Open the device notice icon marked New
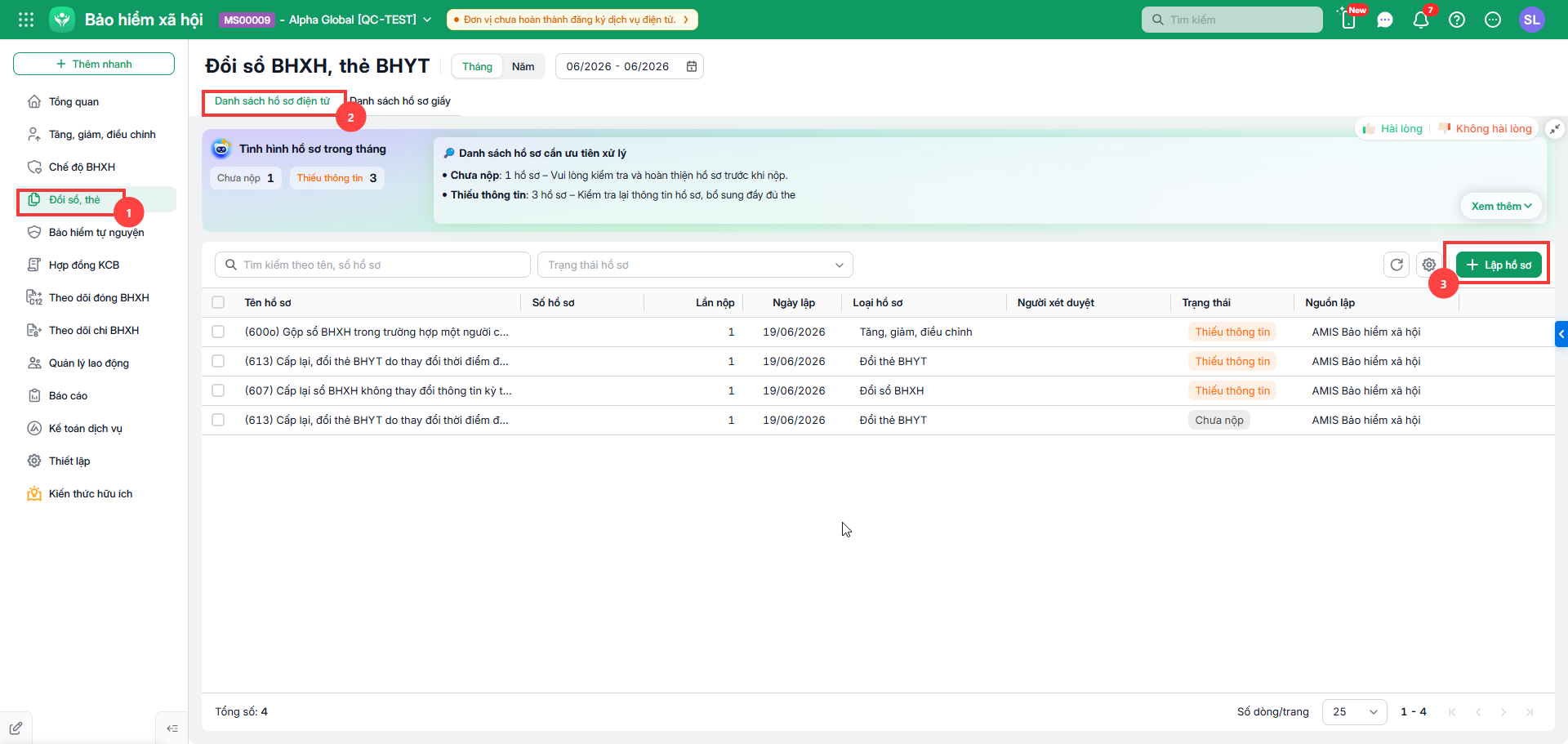Screen dimensions: 1568x744 click(1349, 20)
